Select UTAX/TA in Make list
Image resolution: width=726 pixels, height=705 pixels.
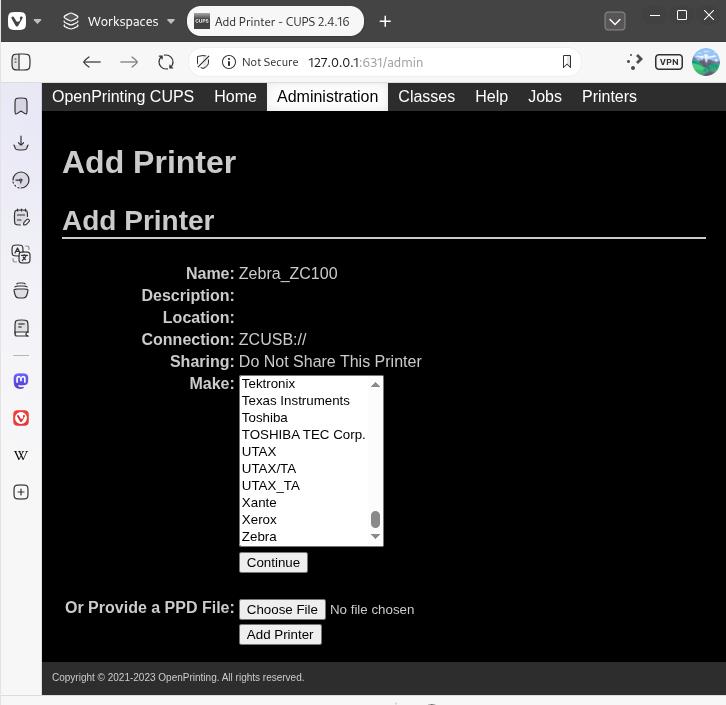305,469
